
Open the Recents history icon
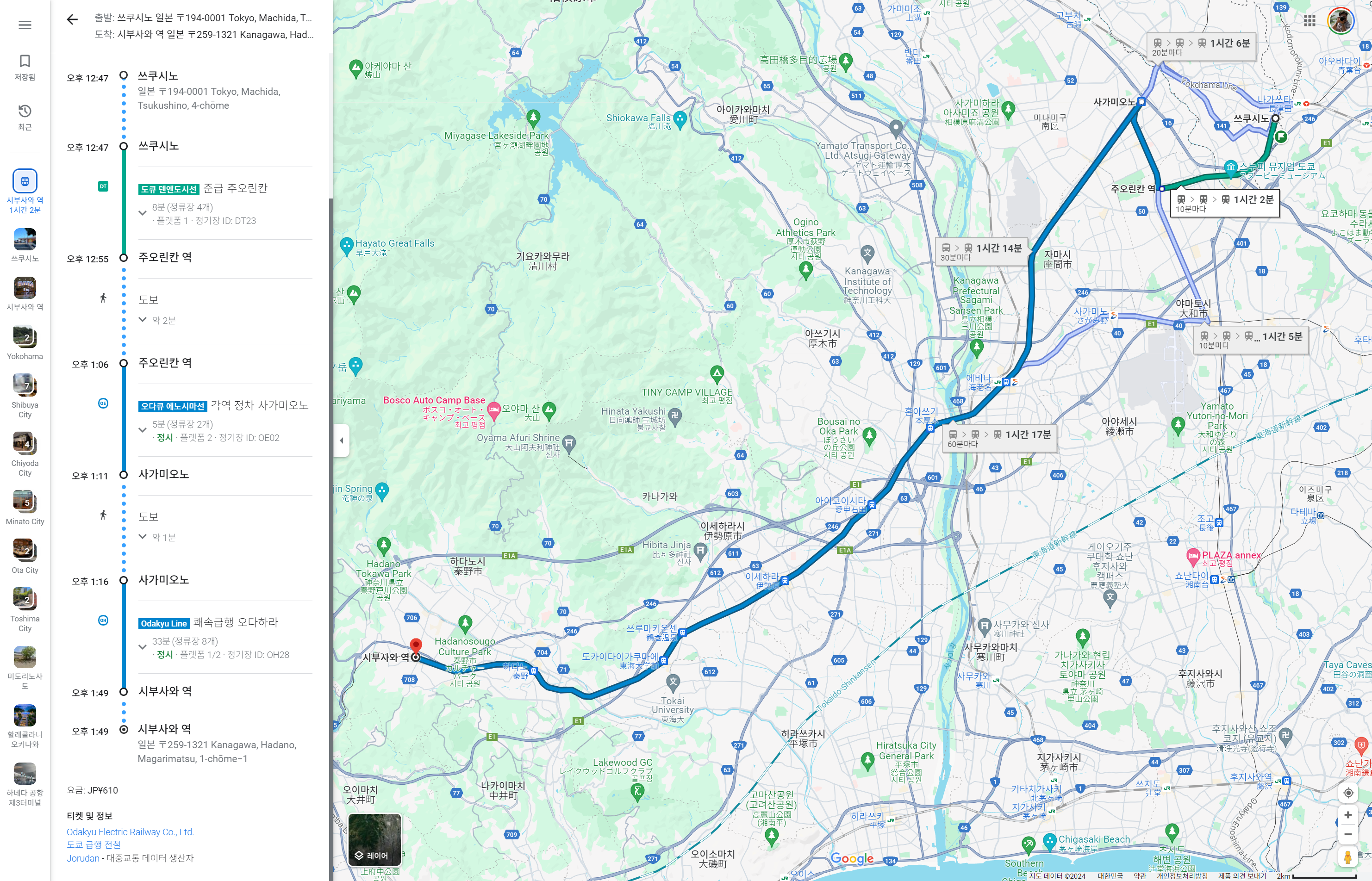pos(25,111)
